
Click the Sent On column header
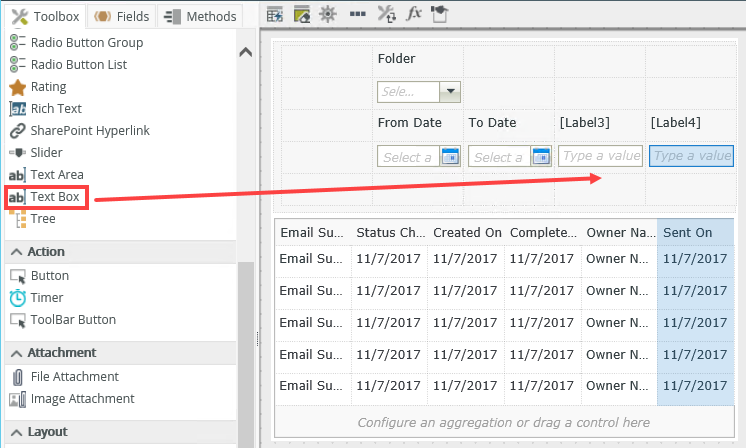(x=696, y=233)
